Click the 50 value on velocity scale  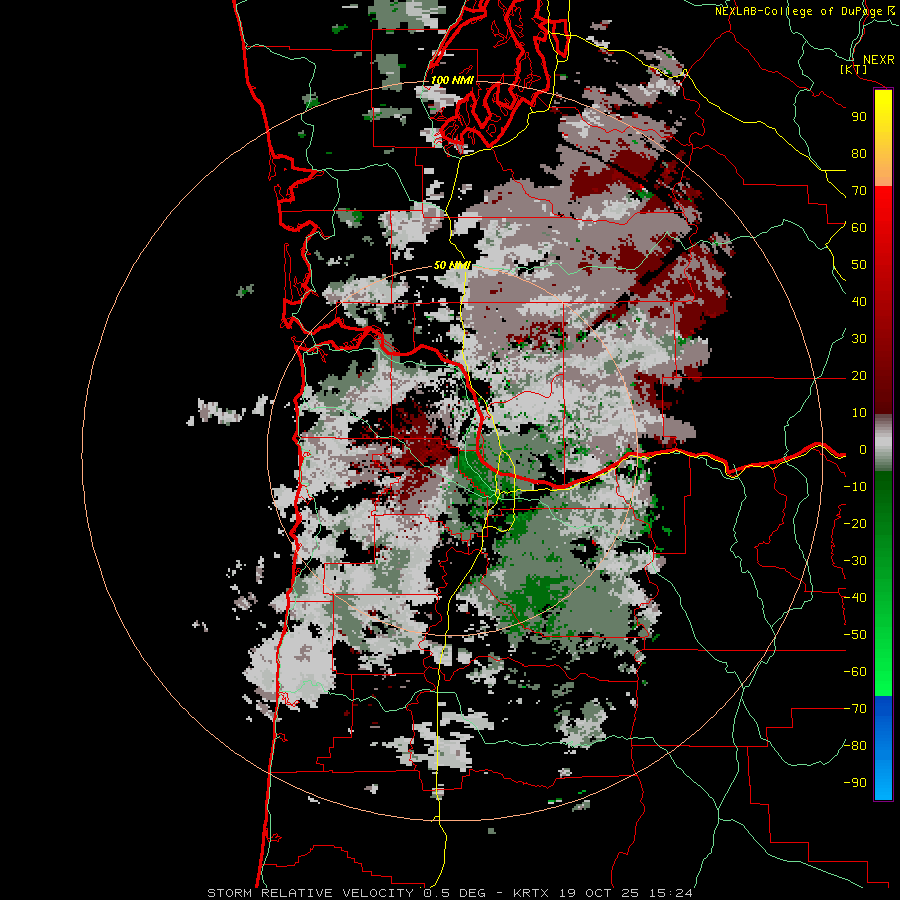(x=859, y=265)
